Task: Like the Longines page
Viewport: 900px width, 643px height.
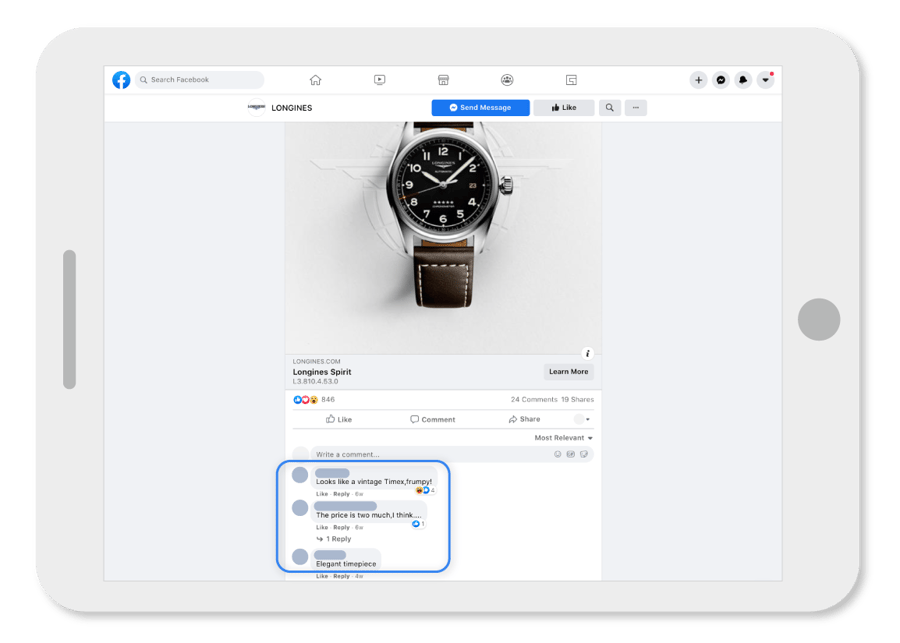Action: [x=564, y=107]
